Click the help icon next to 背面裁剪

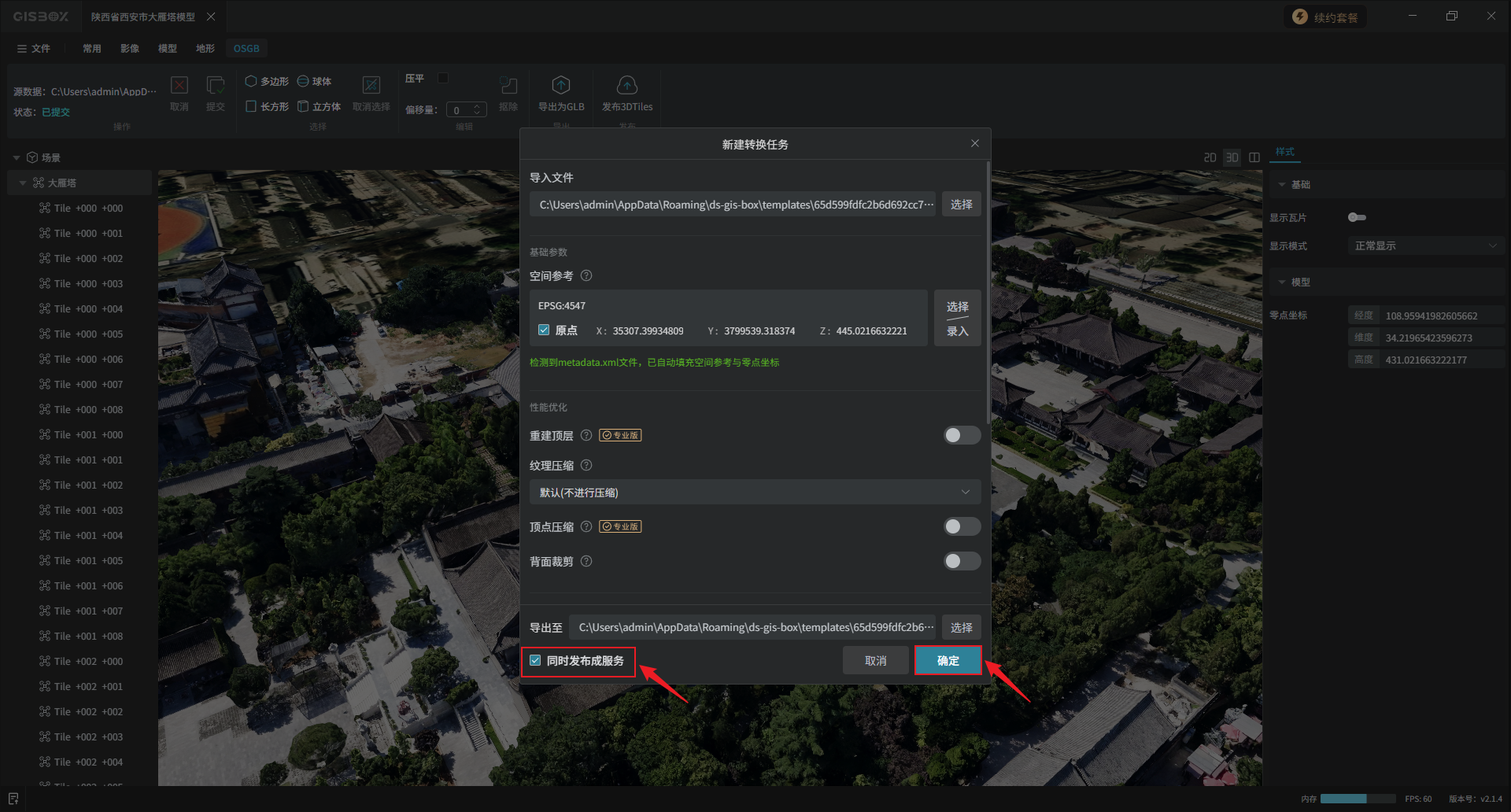point(586,562)
